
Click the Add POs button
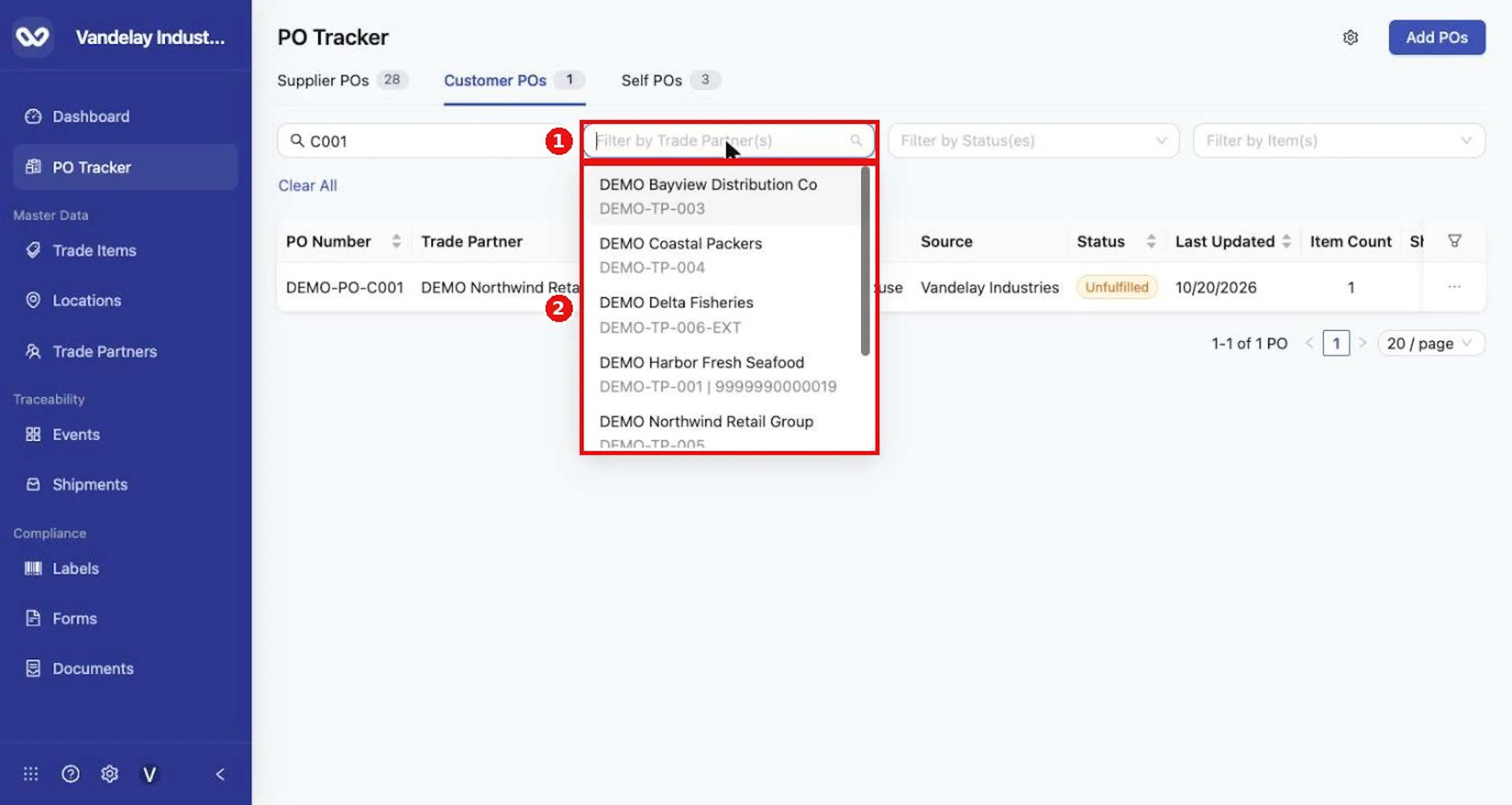coord(1436,37)
